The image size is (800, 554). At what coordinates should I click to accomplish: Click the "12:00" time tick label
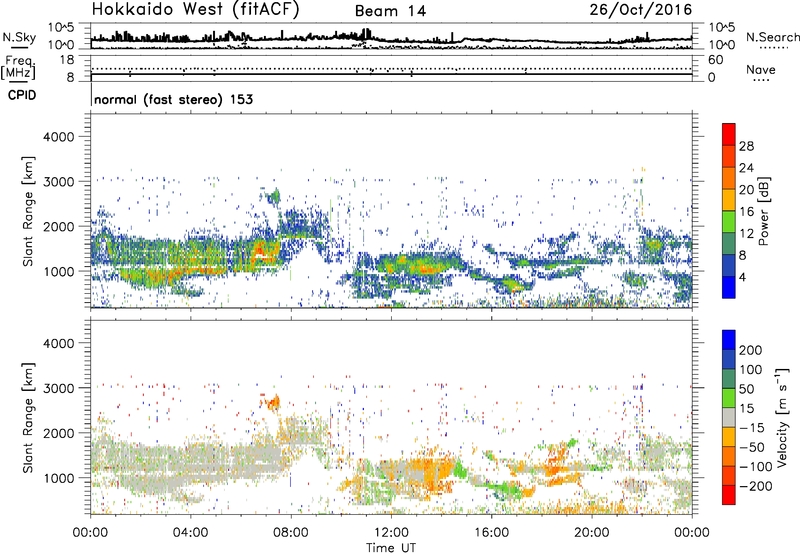point(391,533)
